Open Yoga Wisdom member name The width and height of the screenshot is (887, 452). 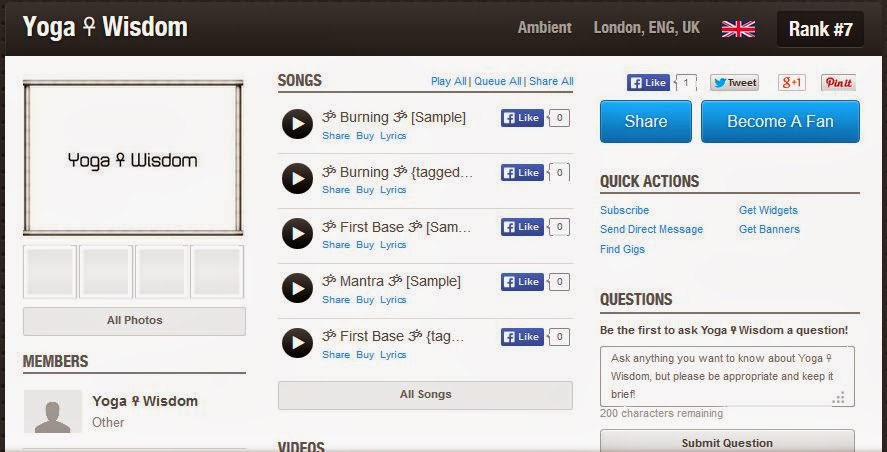(145, 401)
